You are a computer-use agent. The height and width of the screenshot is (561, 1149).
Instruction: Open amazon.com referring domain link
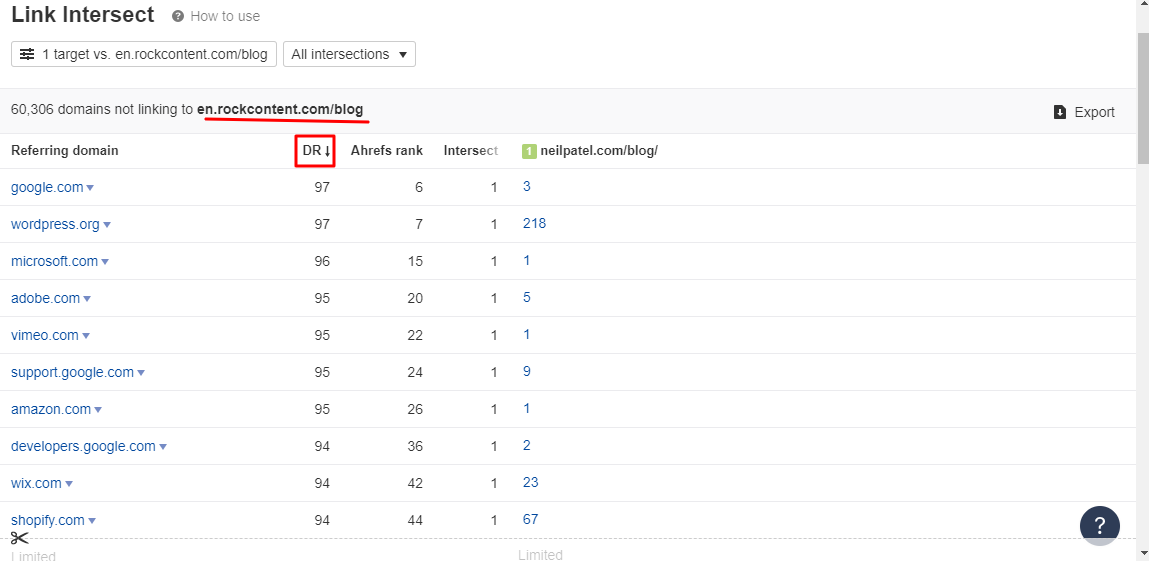pyautogui.click(x=51, y=409)
